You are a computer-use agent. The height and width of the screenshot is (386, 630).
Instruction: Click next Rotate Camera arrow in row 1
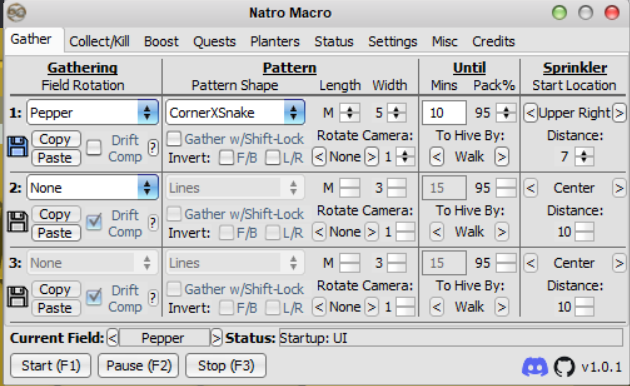coord(372,157)
